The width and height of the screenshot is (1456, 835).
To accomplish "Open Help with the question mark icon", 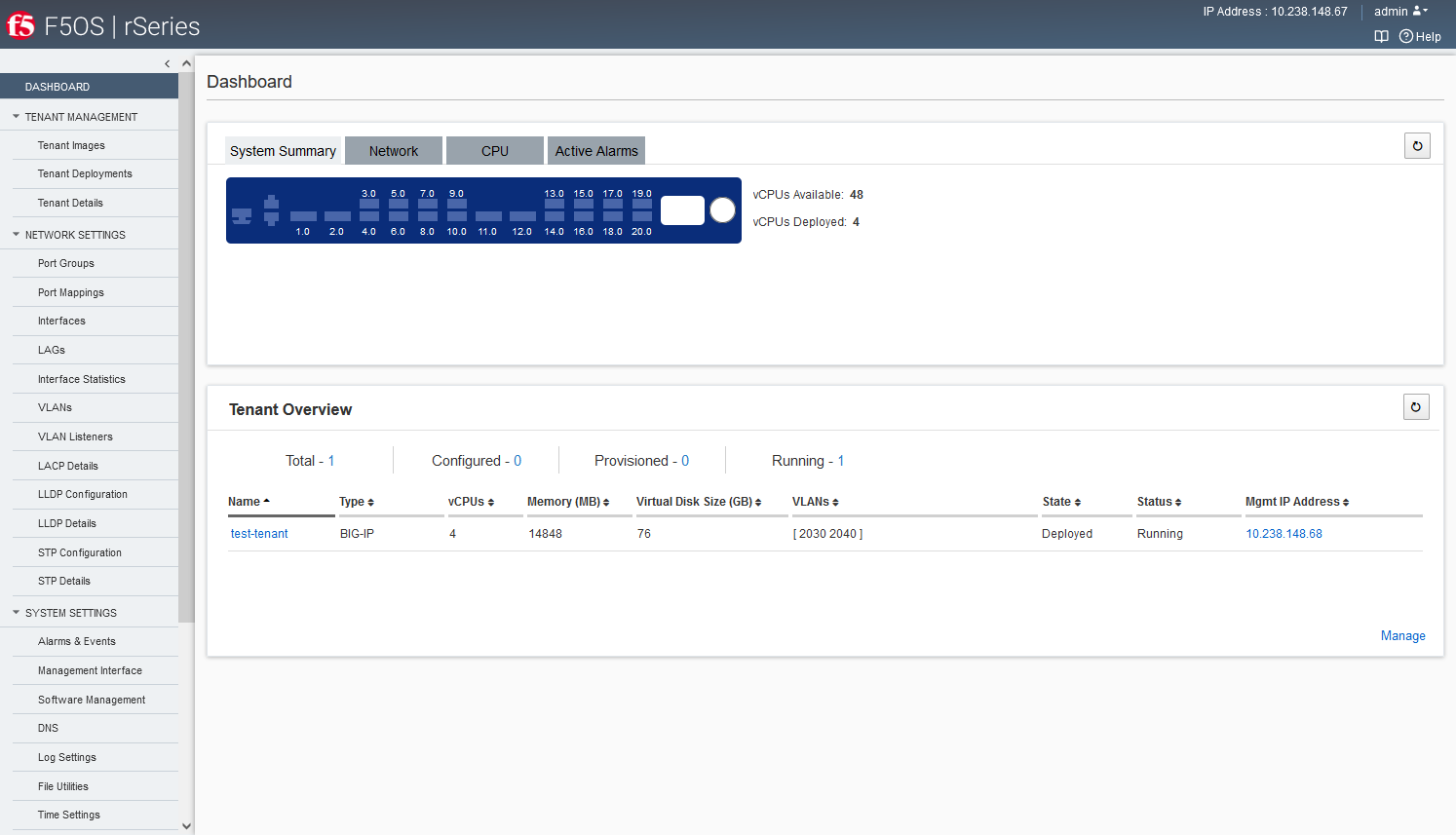I will (1419, 37).
